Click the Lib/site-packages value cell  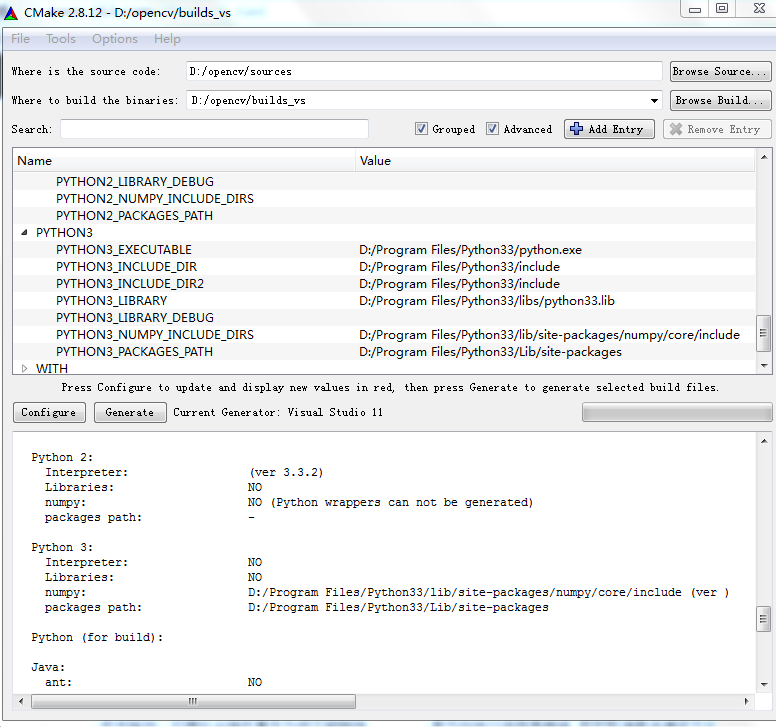point(490,351)
